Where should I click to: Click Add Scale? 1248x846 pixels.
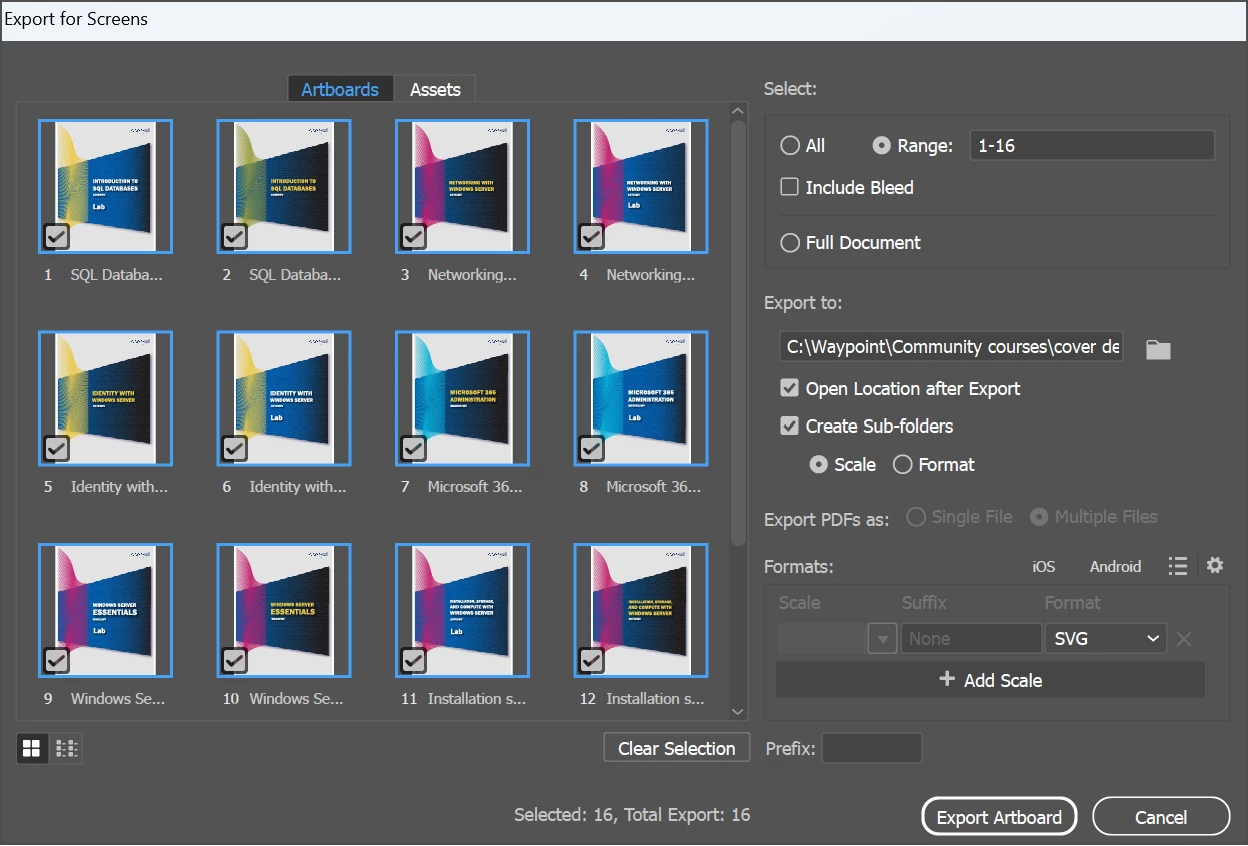[x=991, y=680]
